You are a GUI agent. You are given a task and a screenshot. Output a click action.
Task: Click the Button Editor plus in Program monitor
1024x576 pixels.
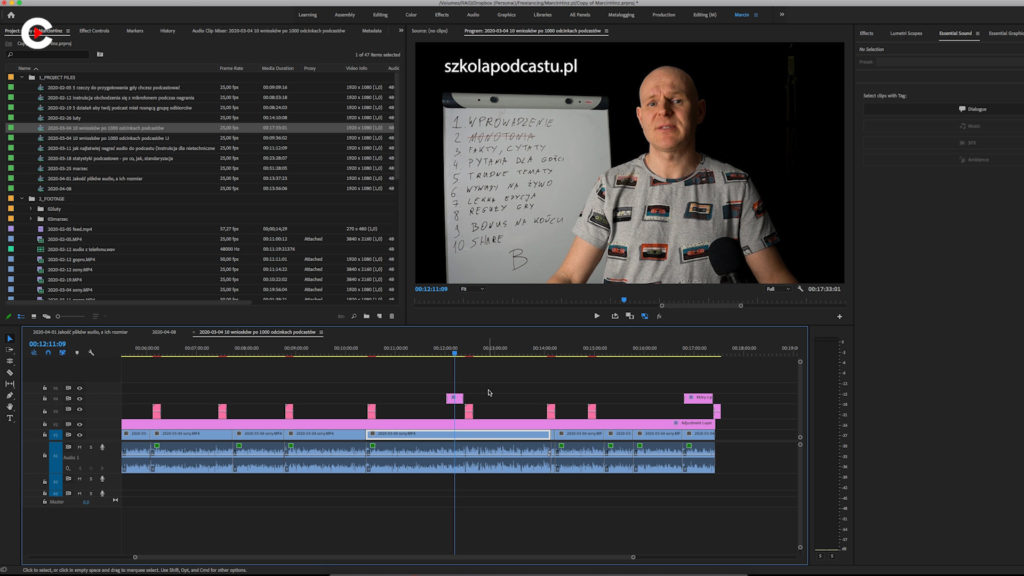click(839, 316)
